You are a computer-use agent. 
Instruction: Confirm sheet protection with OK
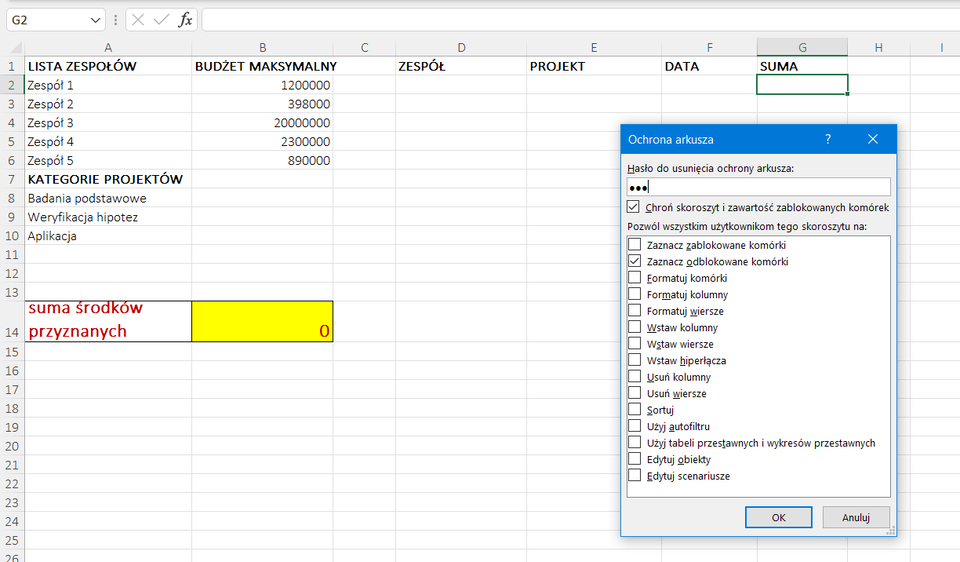coord(778,517)
